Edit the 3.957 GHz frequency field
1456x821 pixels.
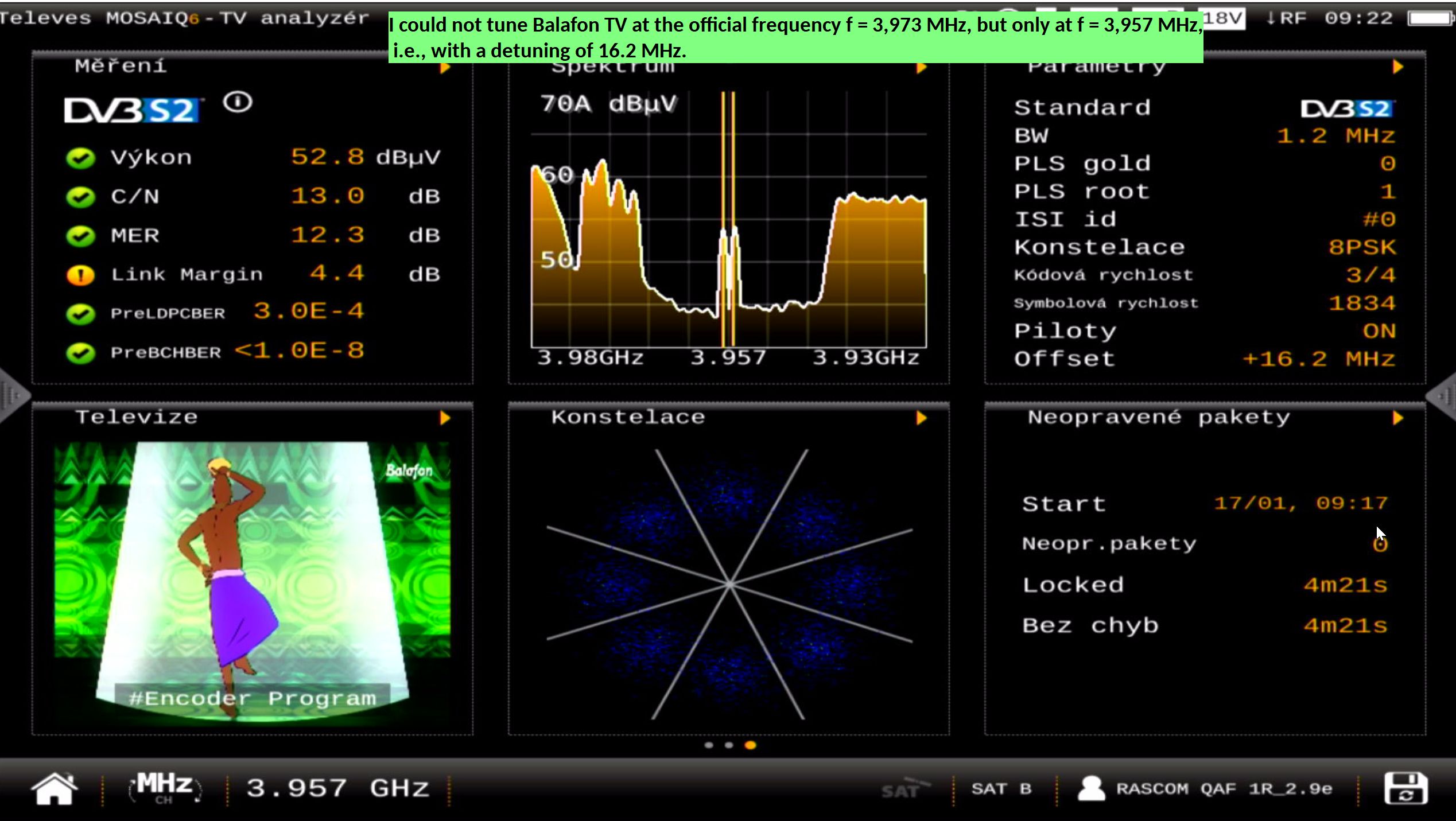(337, 788)
